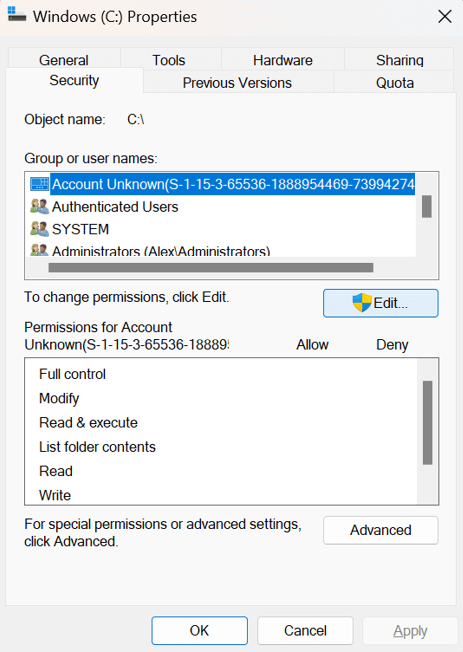Close the Properties dialog window
The height and width of the screenshot is (652, 463).
(445, 17)
